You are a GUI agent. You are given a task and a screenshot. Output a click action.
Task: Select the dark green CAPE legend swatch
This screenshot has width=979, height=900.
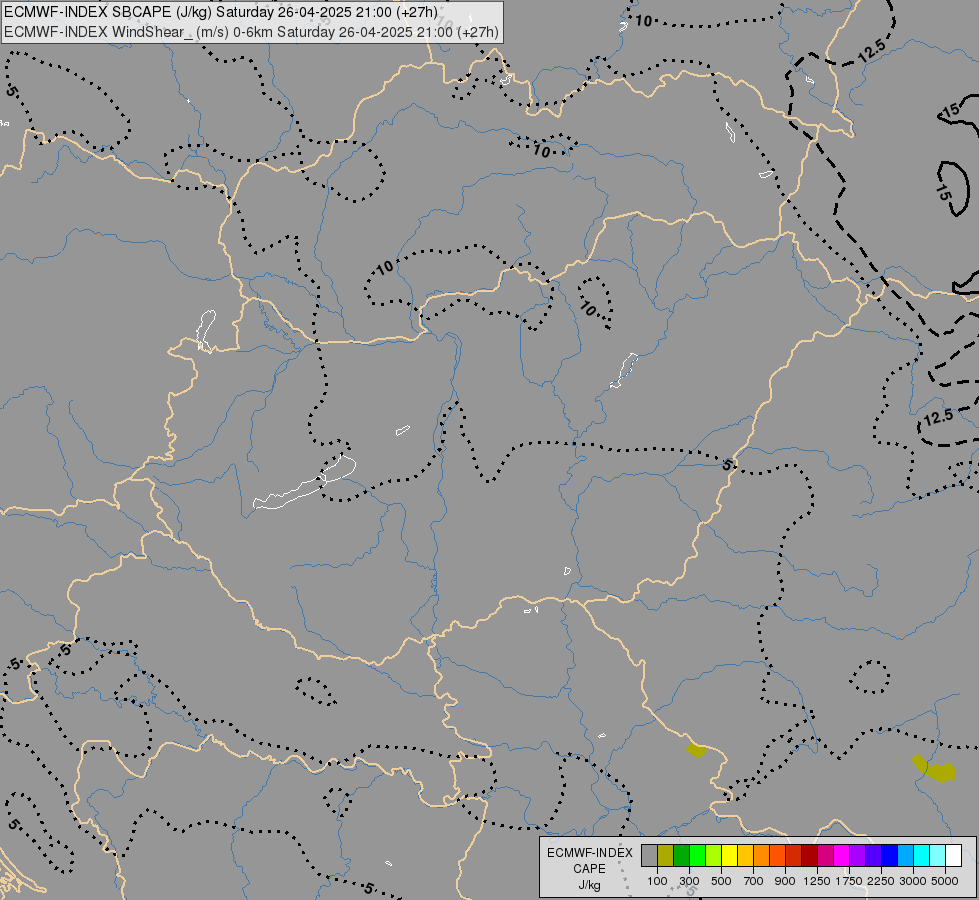(682, 855)
